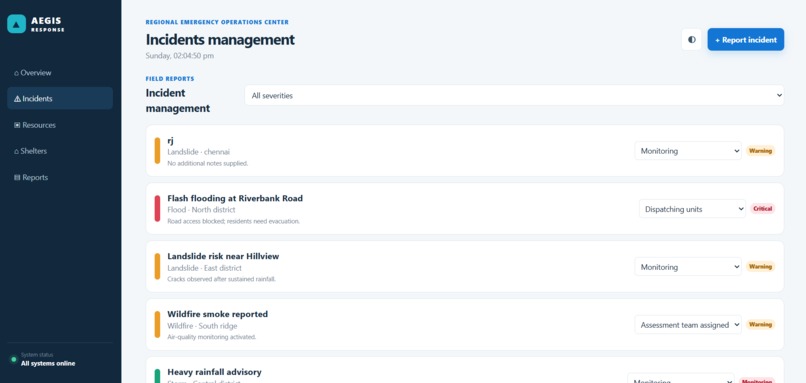806x383 pixels.
Task: Click the 'rj' incident title
Action: (171, 140)
